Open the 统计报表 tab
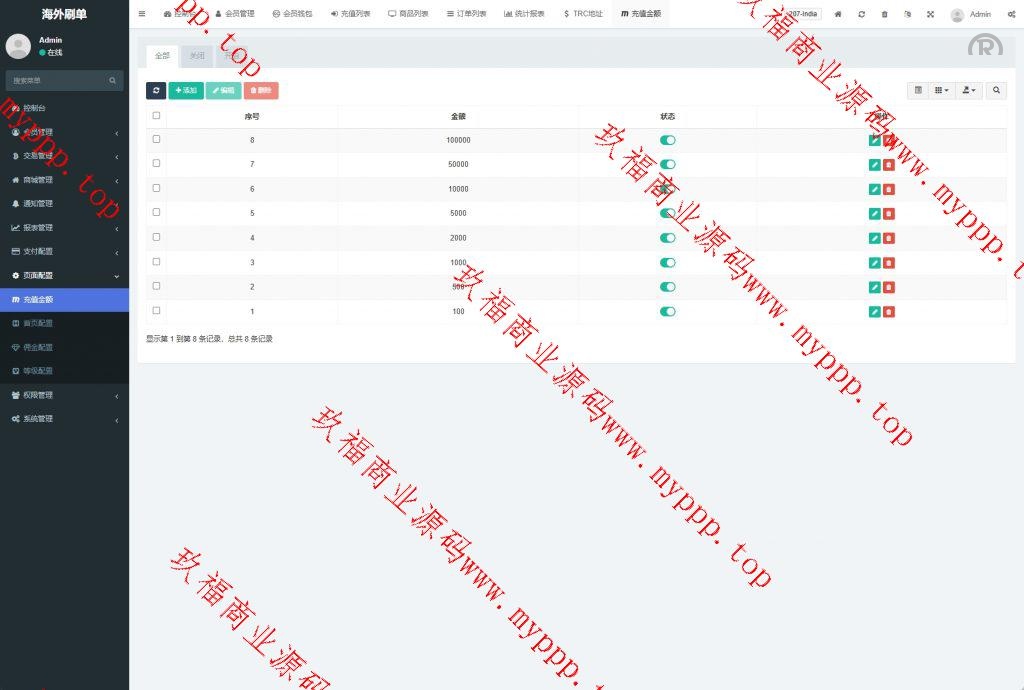The height and width of the screenshot is (690, 1024). (524, 14)
